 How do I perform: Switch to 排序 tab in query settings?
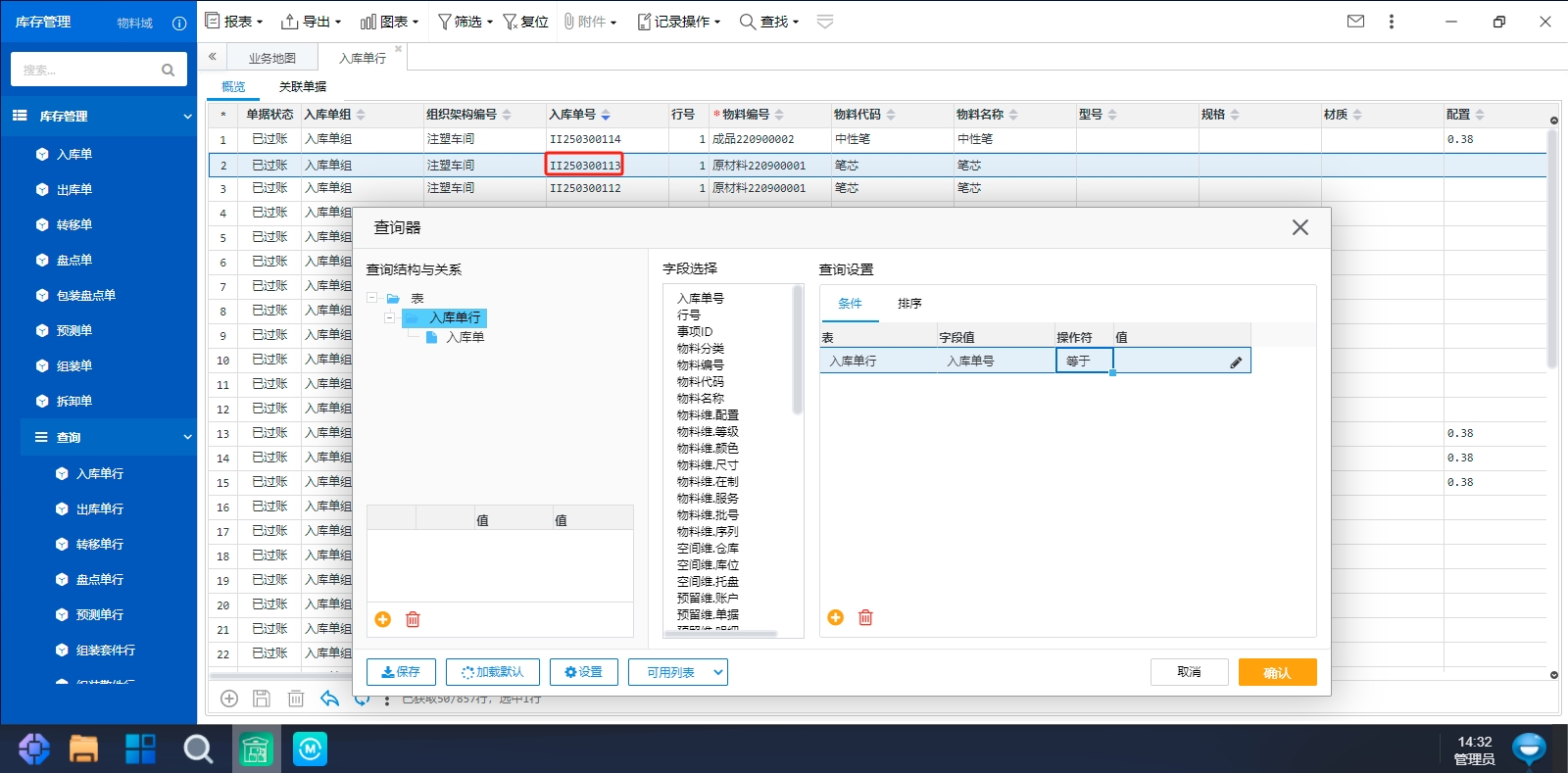pyautogui.click(x=909, y=304)
